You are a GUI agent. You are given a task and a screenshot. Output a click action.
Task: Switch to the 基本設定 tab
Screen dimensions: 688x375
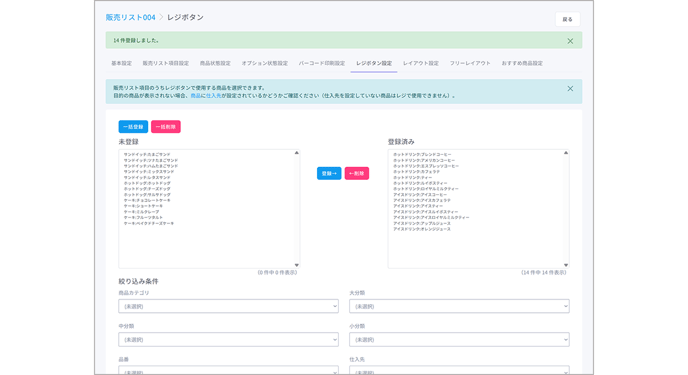pyautogui.click(x=122, y=63)
